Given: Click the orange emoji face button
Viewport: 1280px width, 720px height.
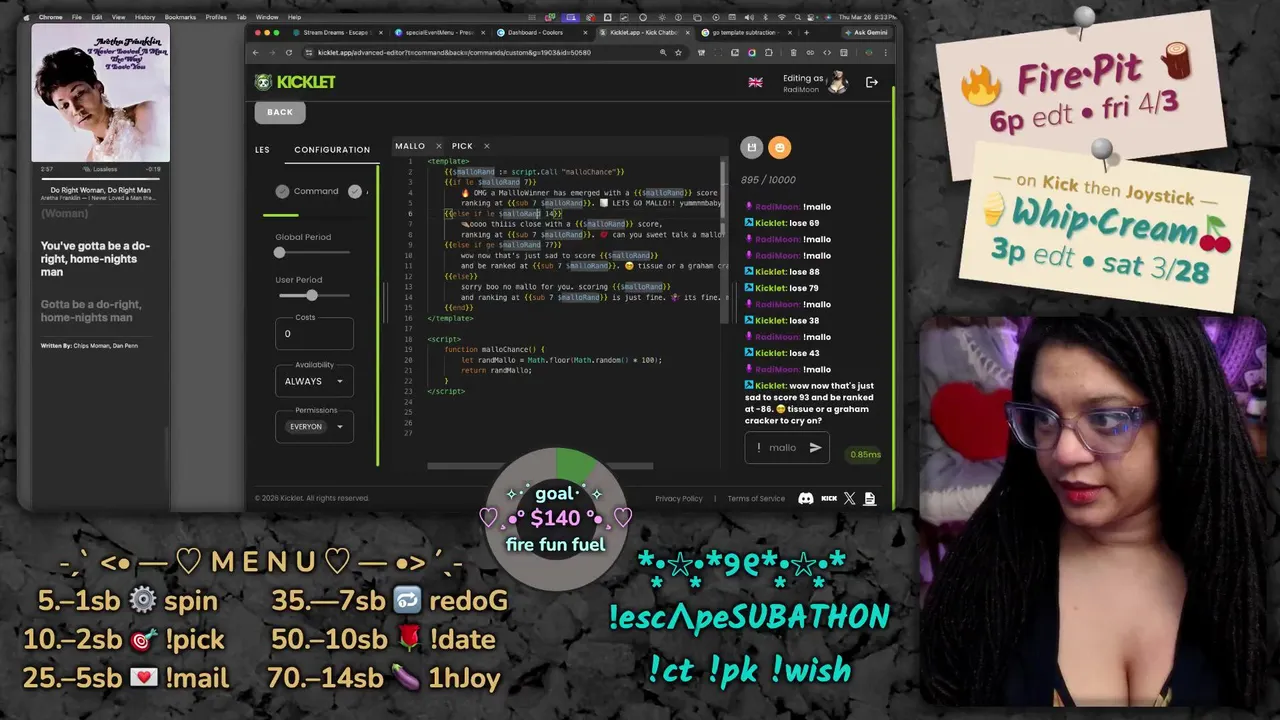Looking at the screenshot, I should (780, 147).
